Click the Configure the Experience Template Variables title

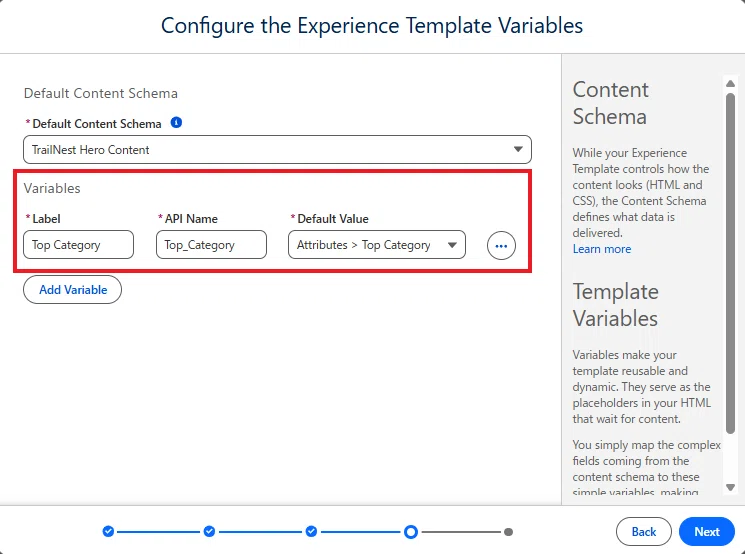[372, 26]
